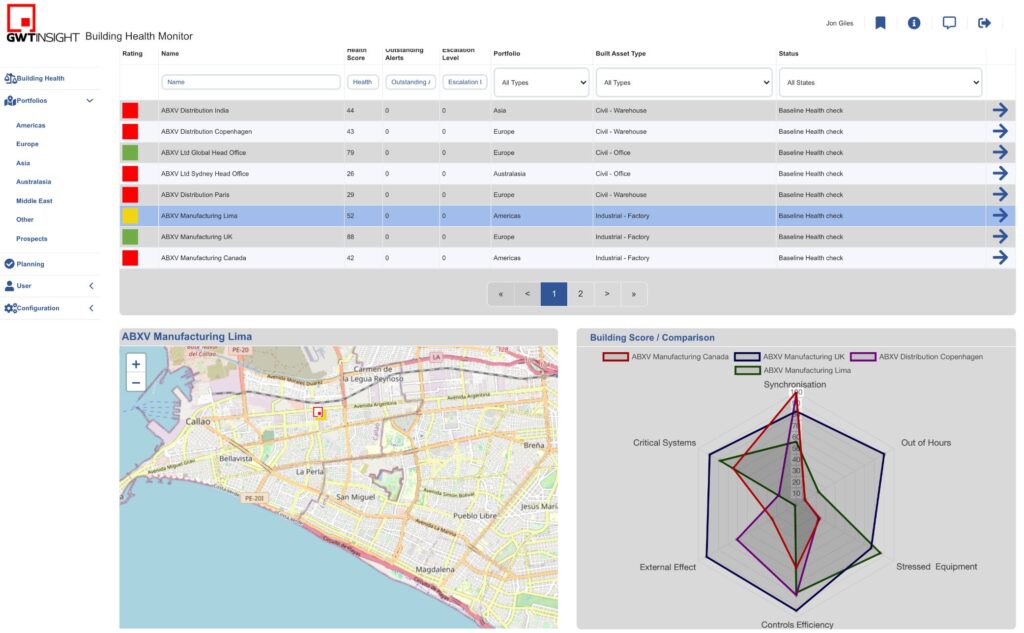Open ABXV Ltd Global Head Office arrow
This screenshot has width=1024, height=633.
click(x=1000, y=152)
